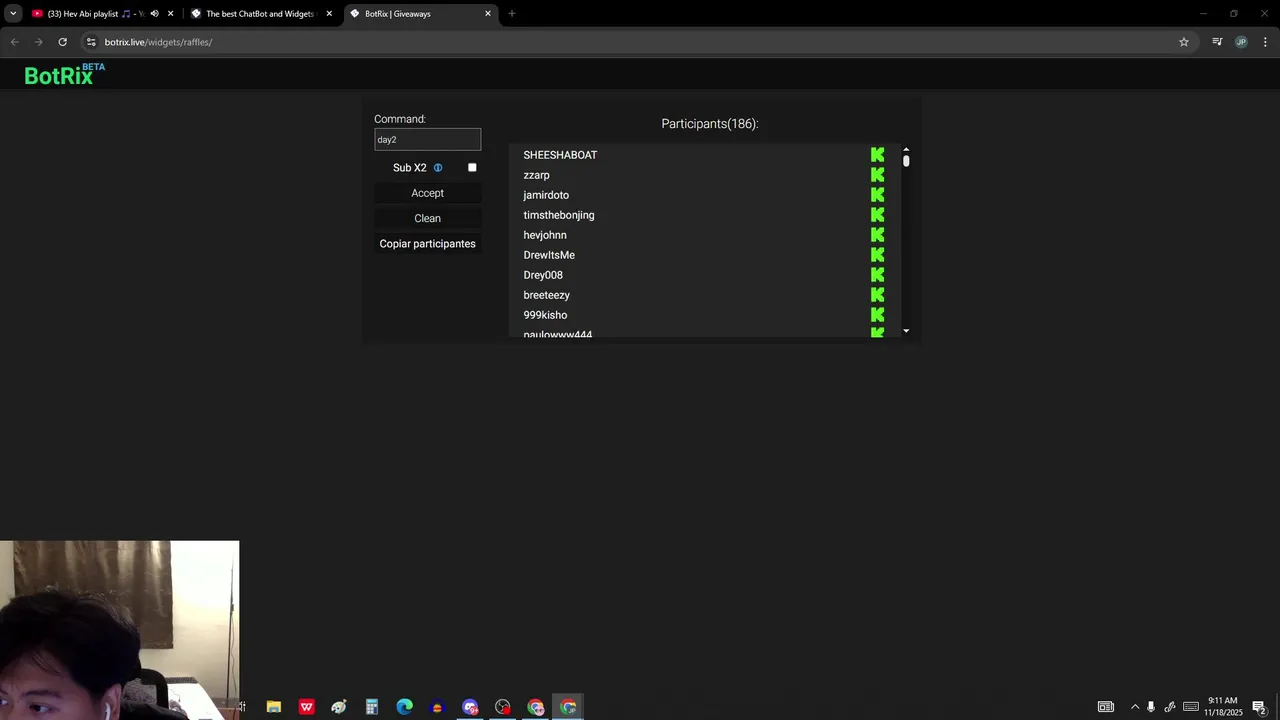Click participant name Drey008
The width and height of the screenshot is (1280, 720).
pos(543,275)
